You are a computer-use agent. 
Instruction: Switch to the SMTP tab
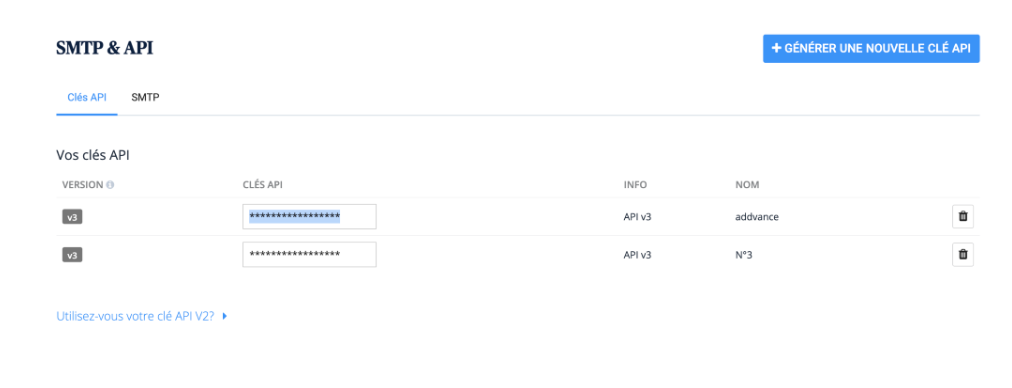[145, 97]
